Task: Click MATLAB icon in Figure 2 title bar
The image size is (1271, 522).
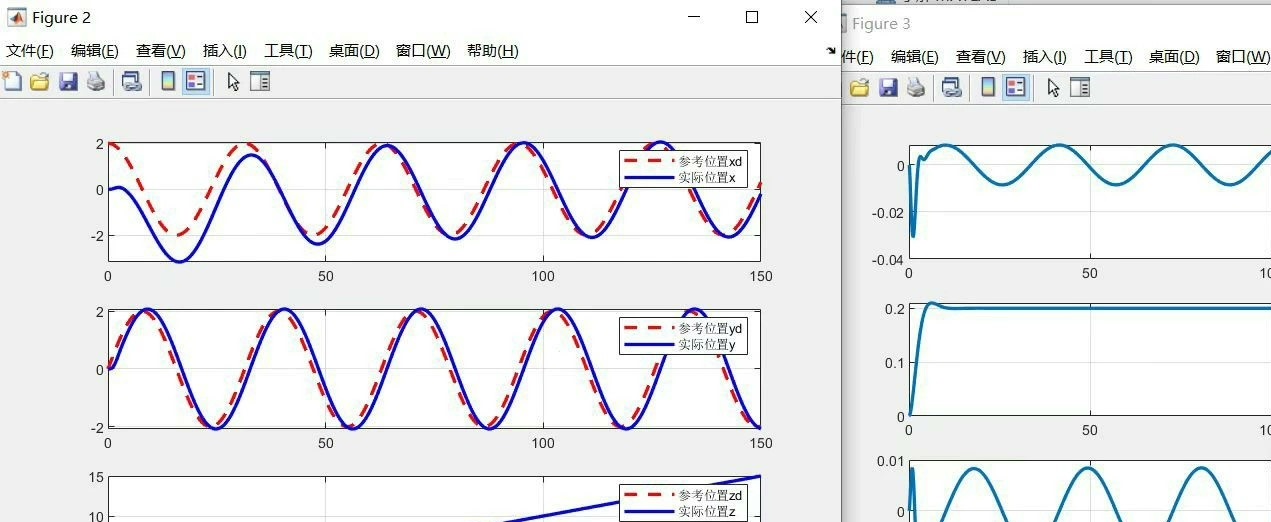Action: (x=17, y=17)
